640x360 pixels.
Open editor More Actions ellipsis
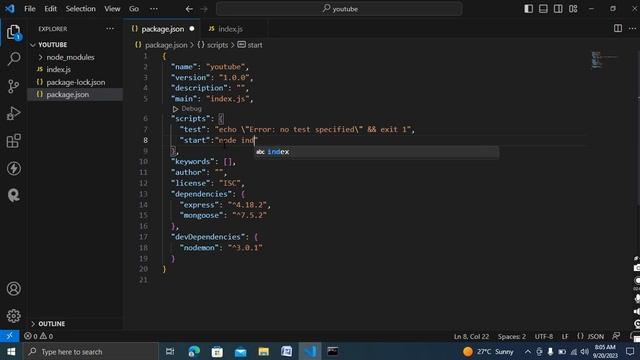pos(632,28)
